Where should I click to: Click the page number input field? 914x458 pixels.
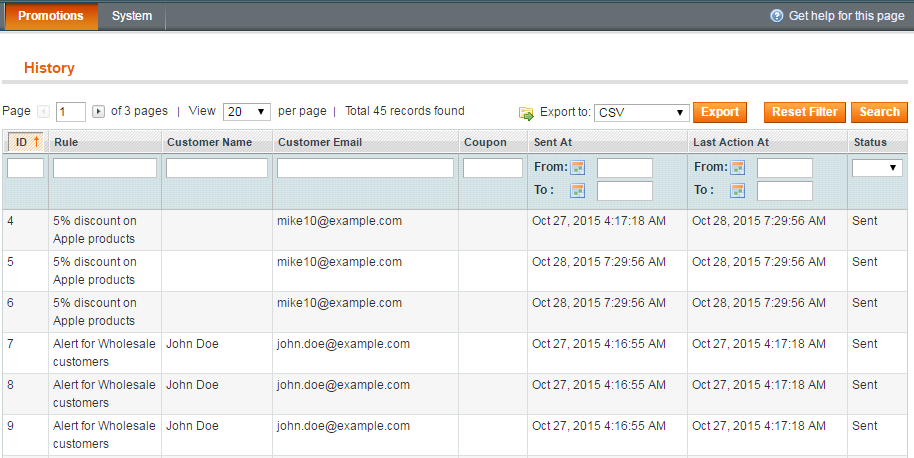[x=71, y=111]
